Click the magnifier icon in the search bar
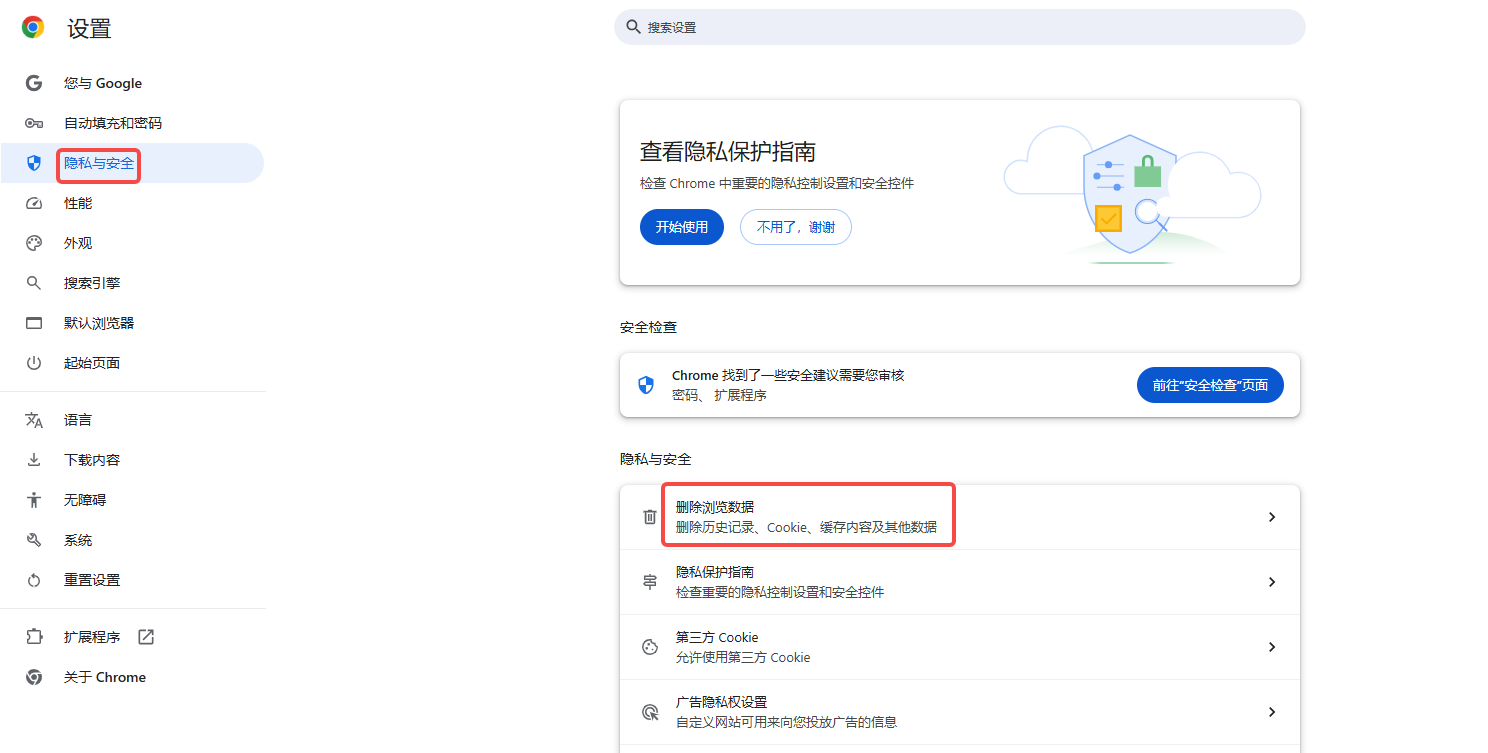Image resolution: width=1488 pixels, height=753 pixels. click(633, 27)
